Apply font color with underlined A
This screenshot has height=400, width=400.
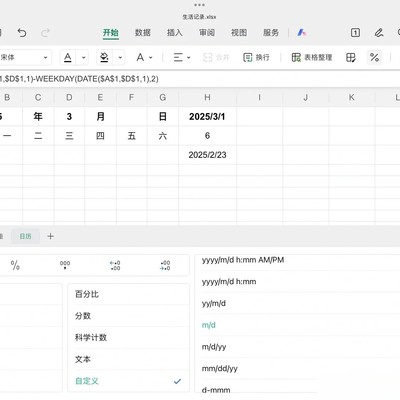68,58
